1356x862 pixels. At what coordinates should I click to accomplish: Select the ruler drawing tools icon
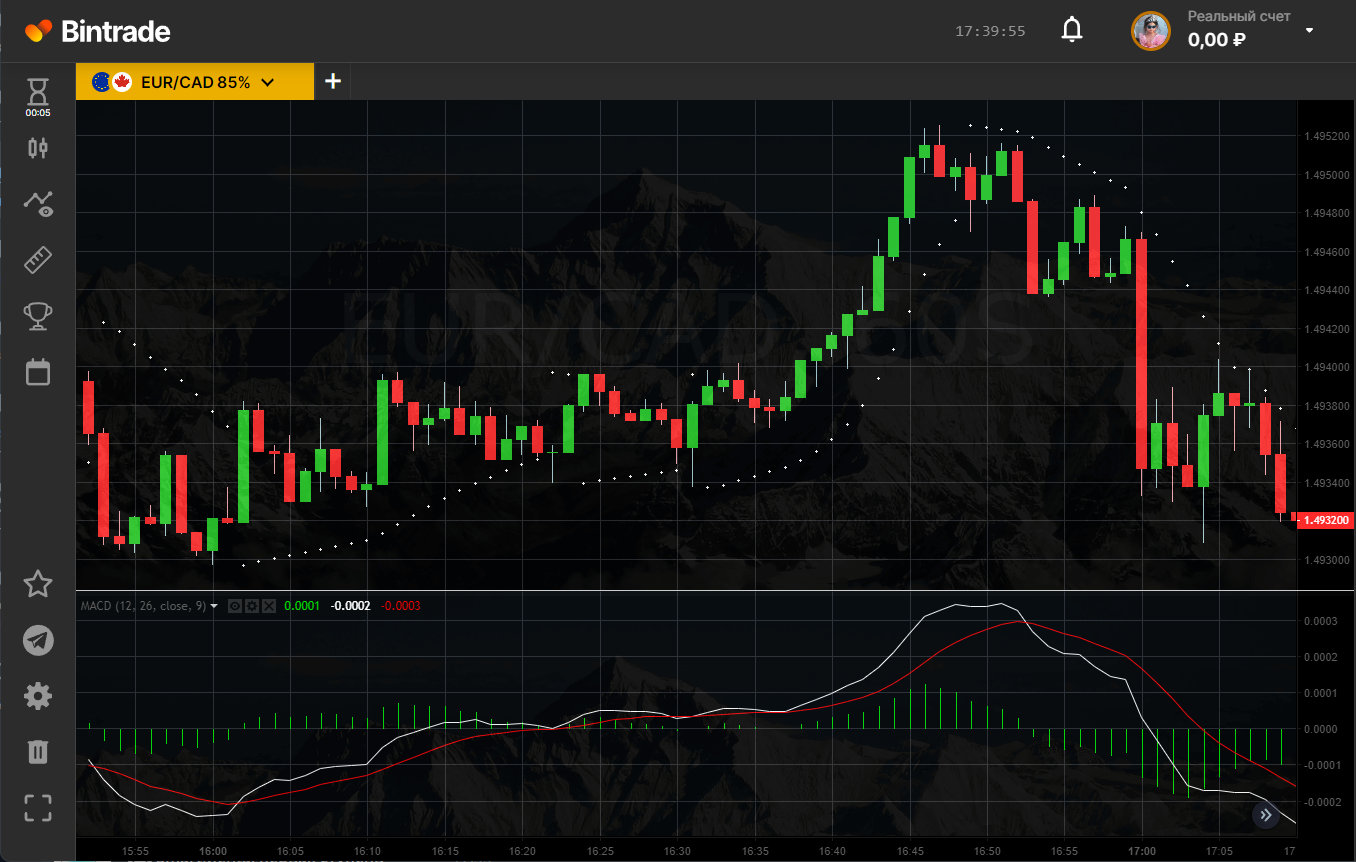click(x=38, y=261)
